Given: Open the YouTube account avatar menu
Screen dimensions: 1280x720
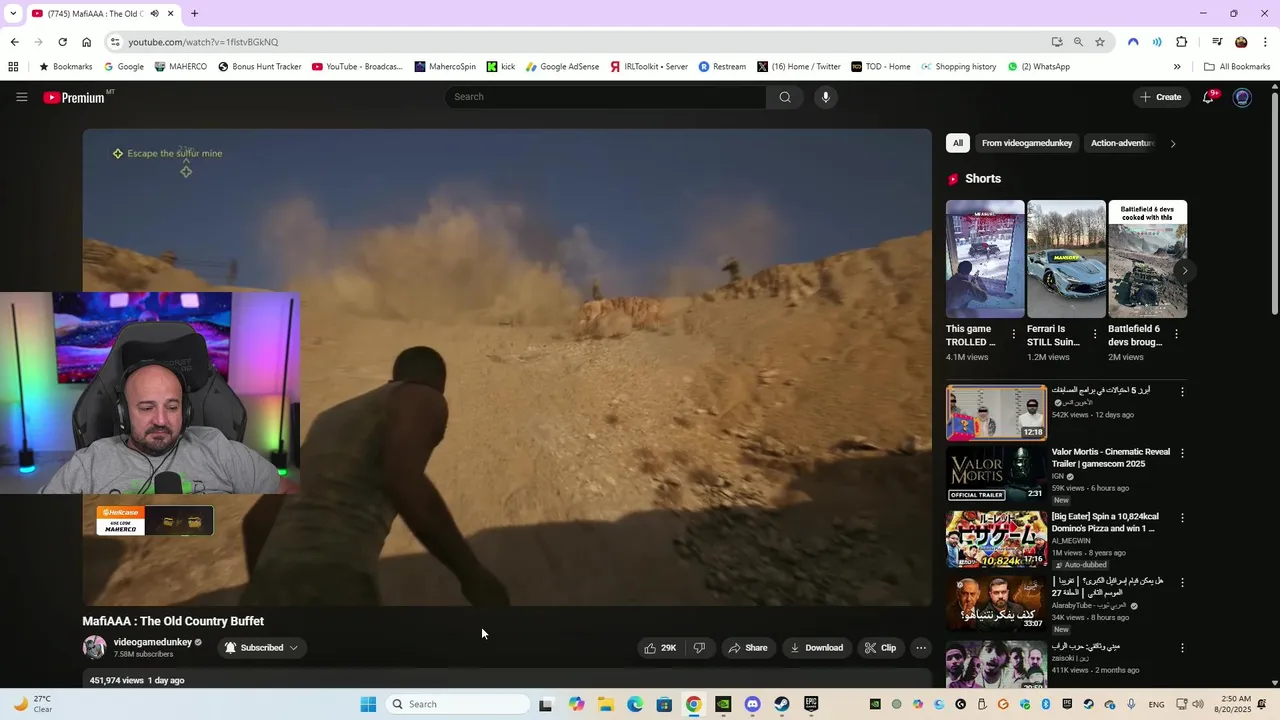Looking at the screenshot, I should tap(1242, 97).
